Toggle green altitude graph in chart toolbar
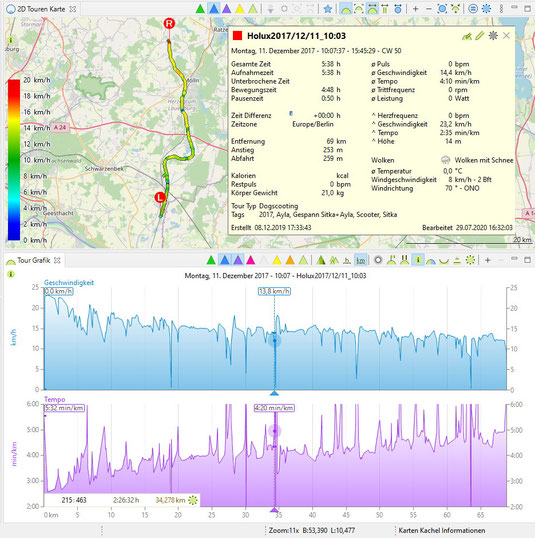The height and width of the screenshot is (538, 535). pos(211,260)
